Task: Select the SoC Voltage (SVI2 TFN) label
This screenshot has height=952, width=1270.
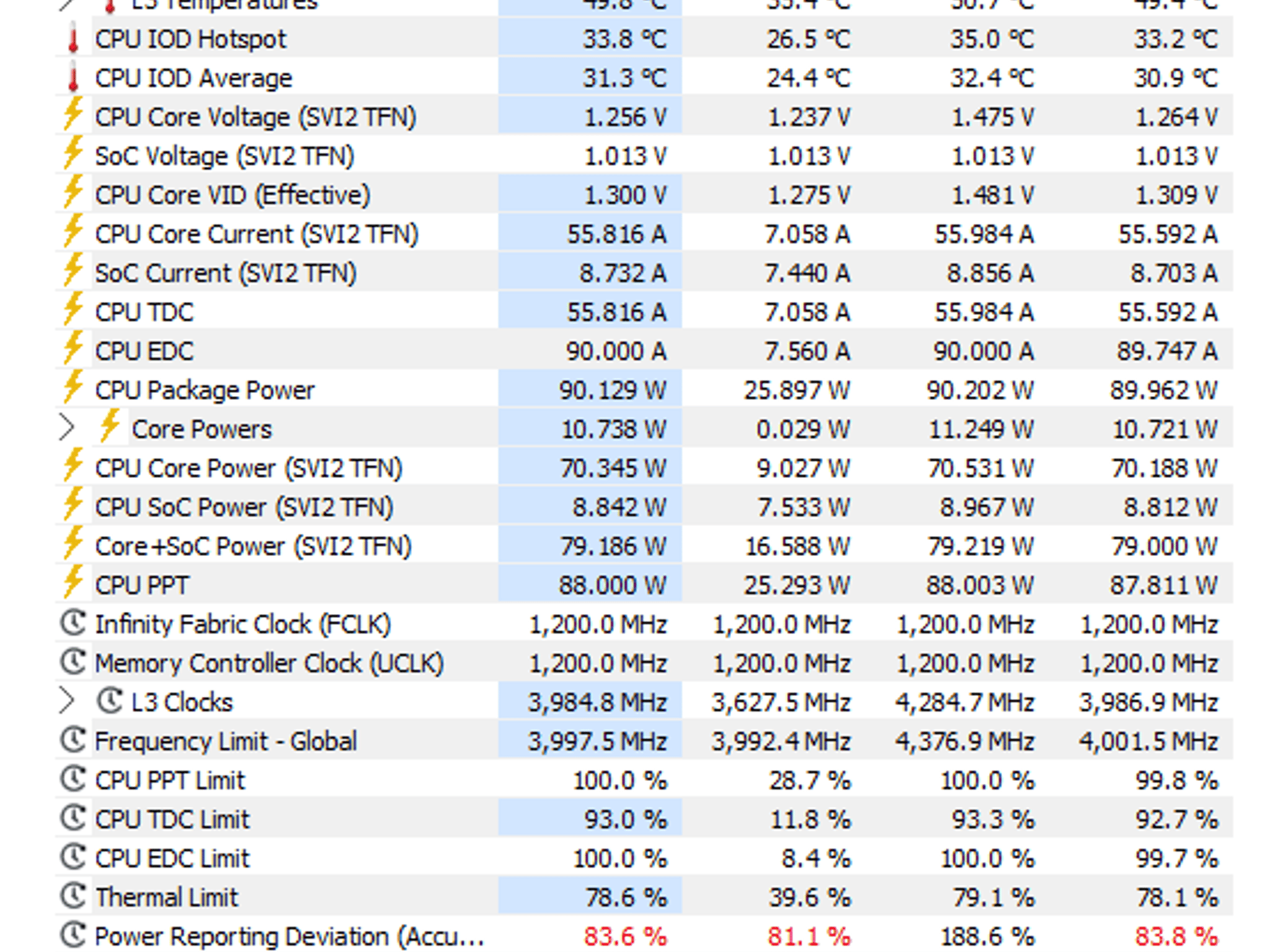Action: coord(224,157)
